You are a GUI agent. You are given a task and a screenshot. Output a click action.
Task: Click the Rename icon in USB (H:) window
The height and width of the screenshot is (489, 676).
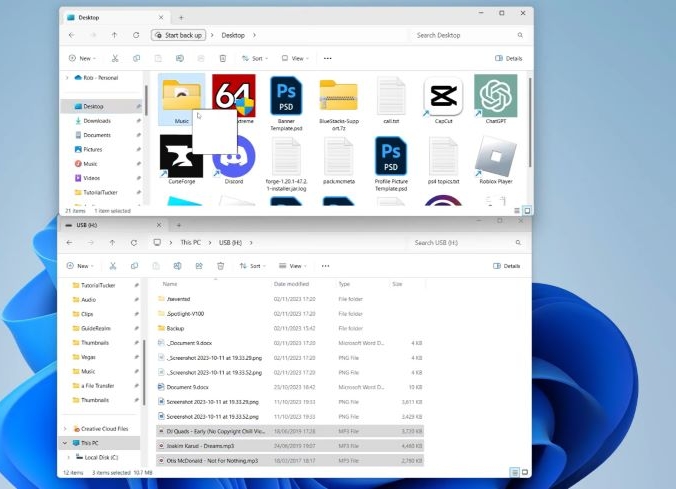point(177,266)
